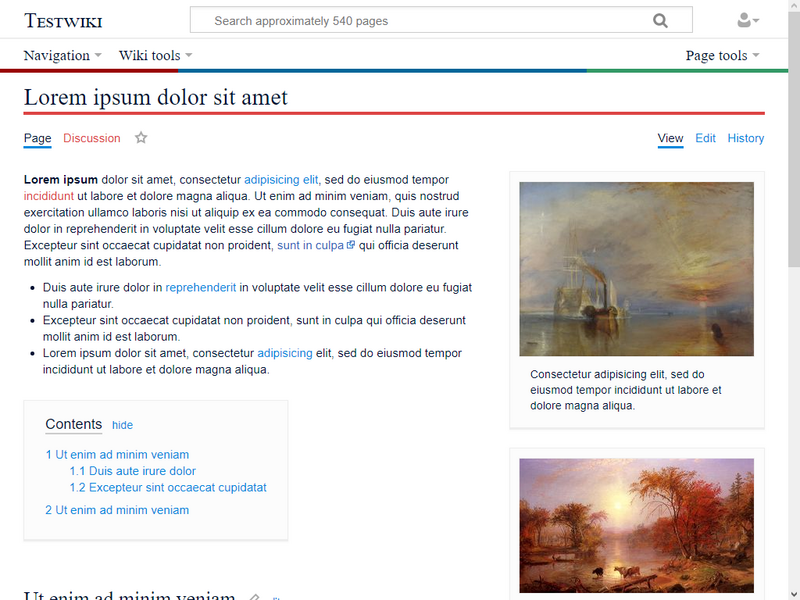
Task: Click the Edit link
Action: tap(705, 138)
